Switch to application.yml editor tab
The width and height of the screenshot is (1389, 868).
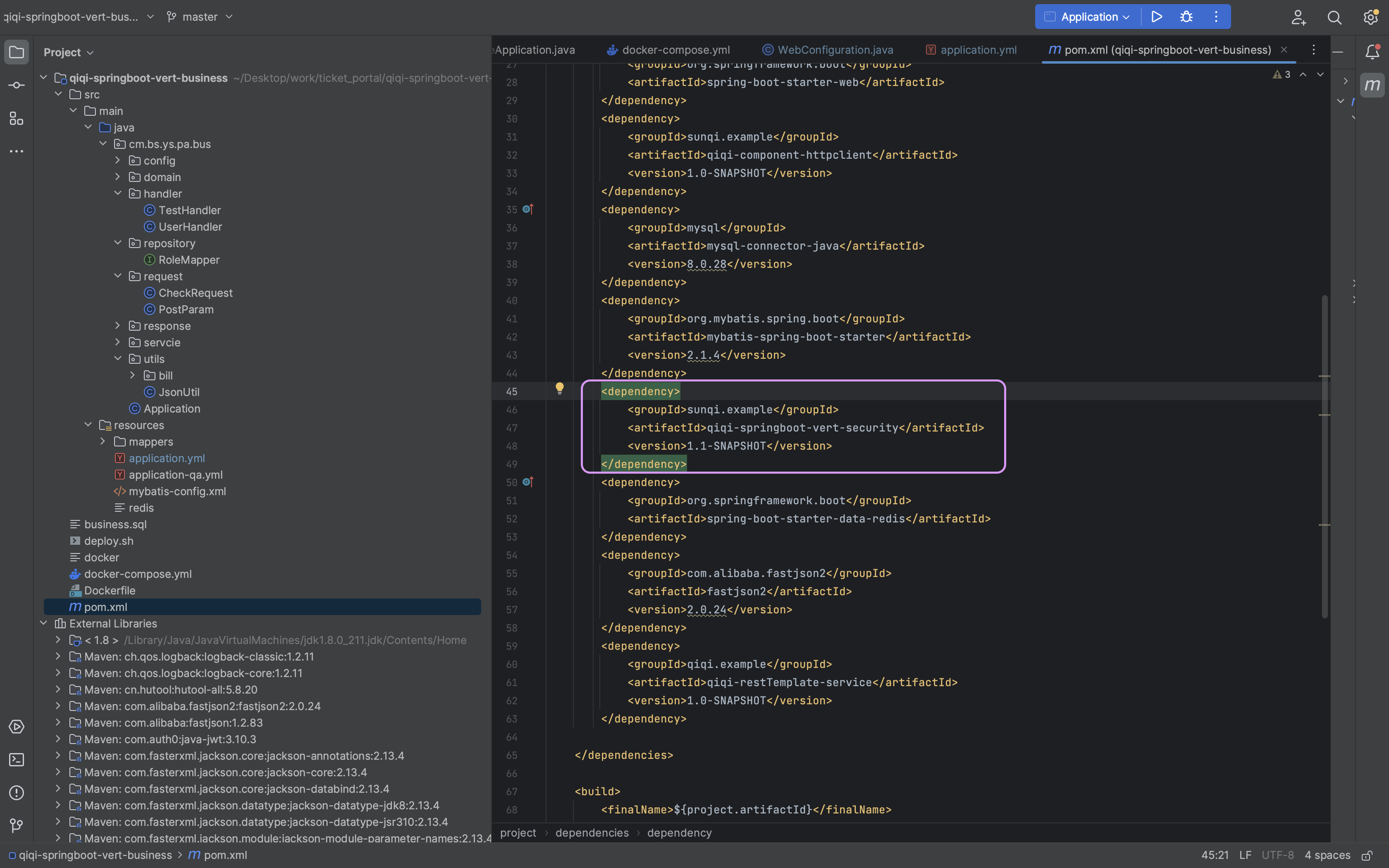coord(971,50)
